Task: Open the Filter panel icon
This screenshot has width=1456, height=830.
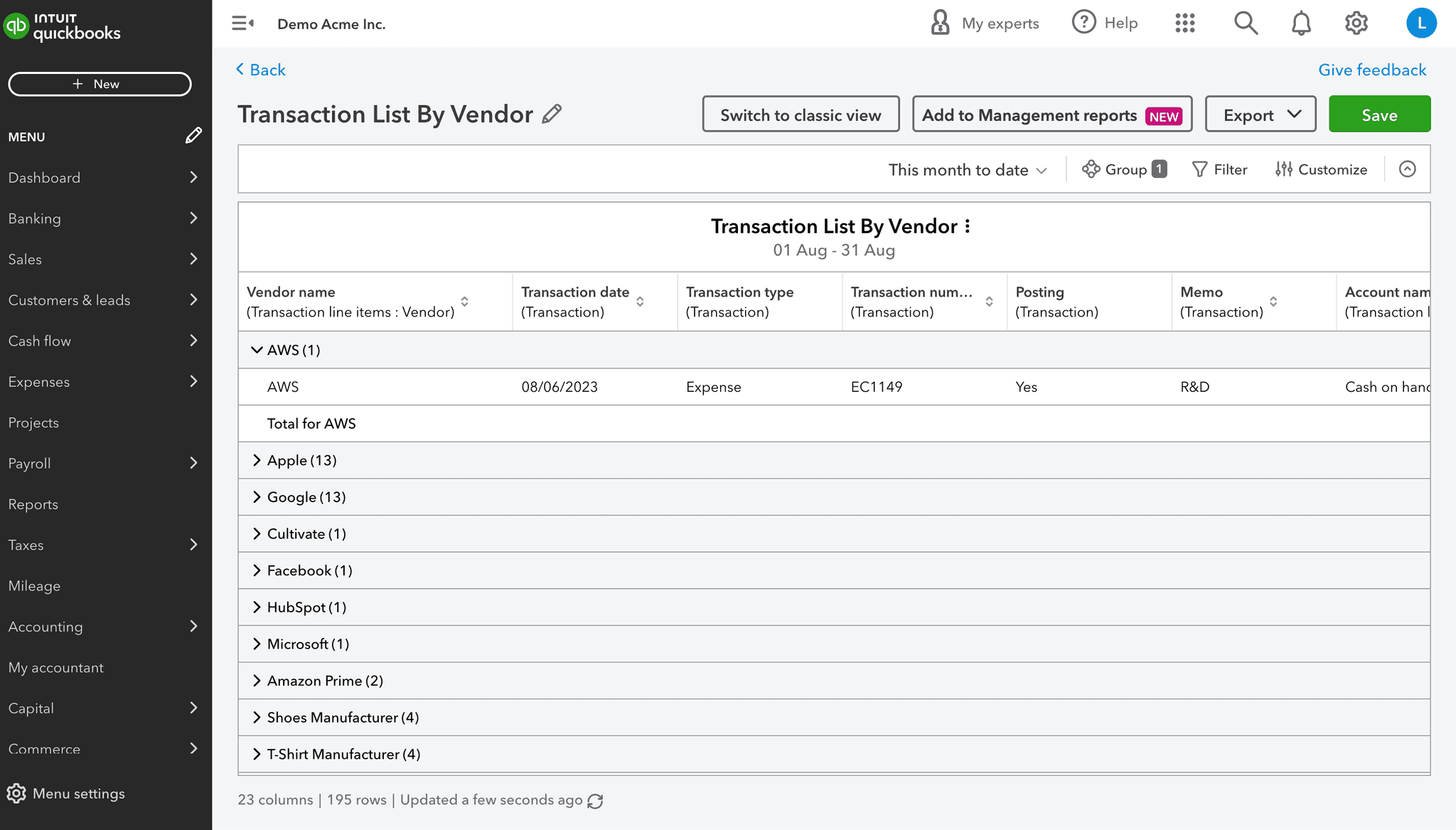Action: 1200,169
